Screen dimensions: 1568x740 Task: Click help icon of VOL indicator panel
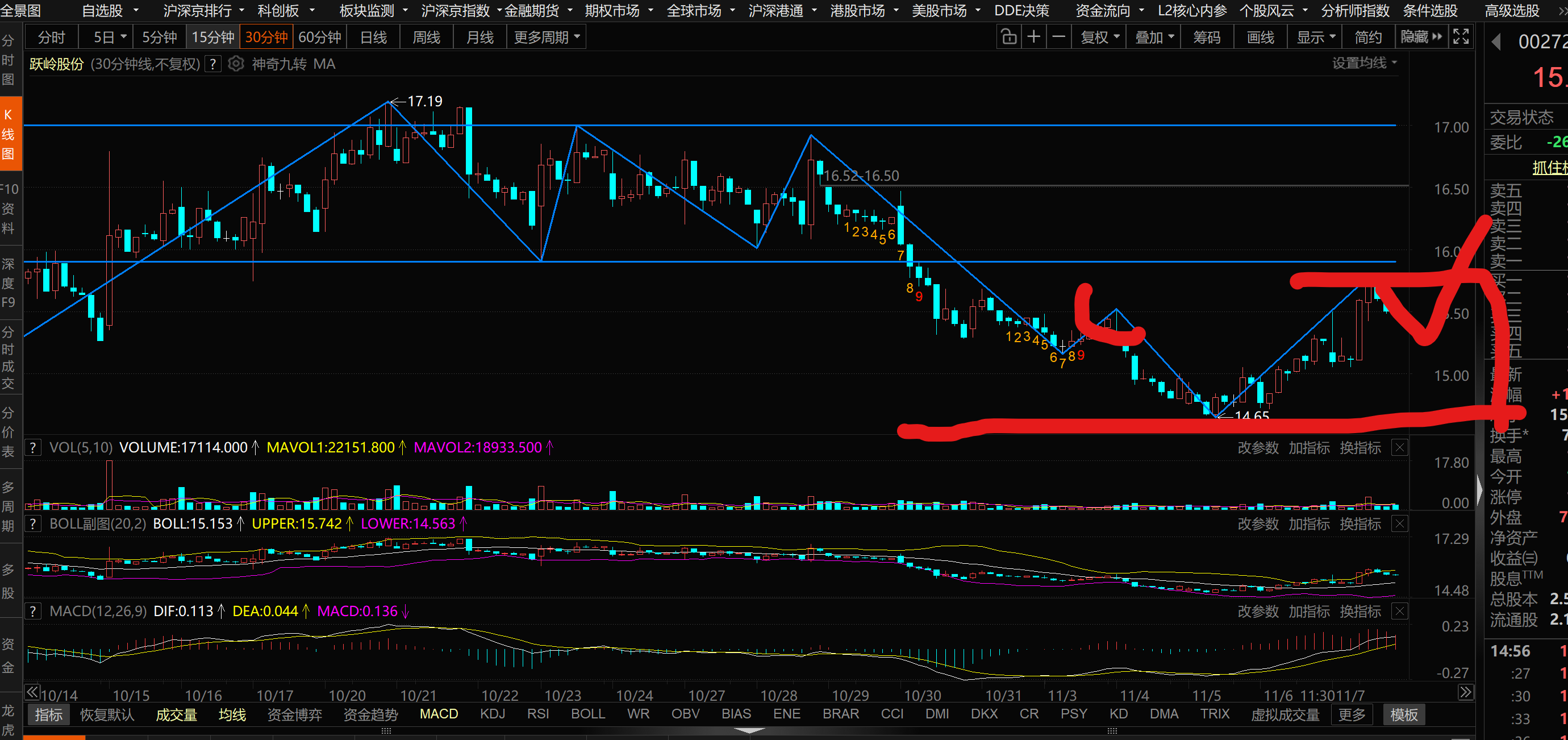33,448
